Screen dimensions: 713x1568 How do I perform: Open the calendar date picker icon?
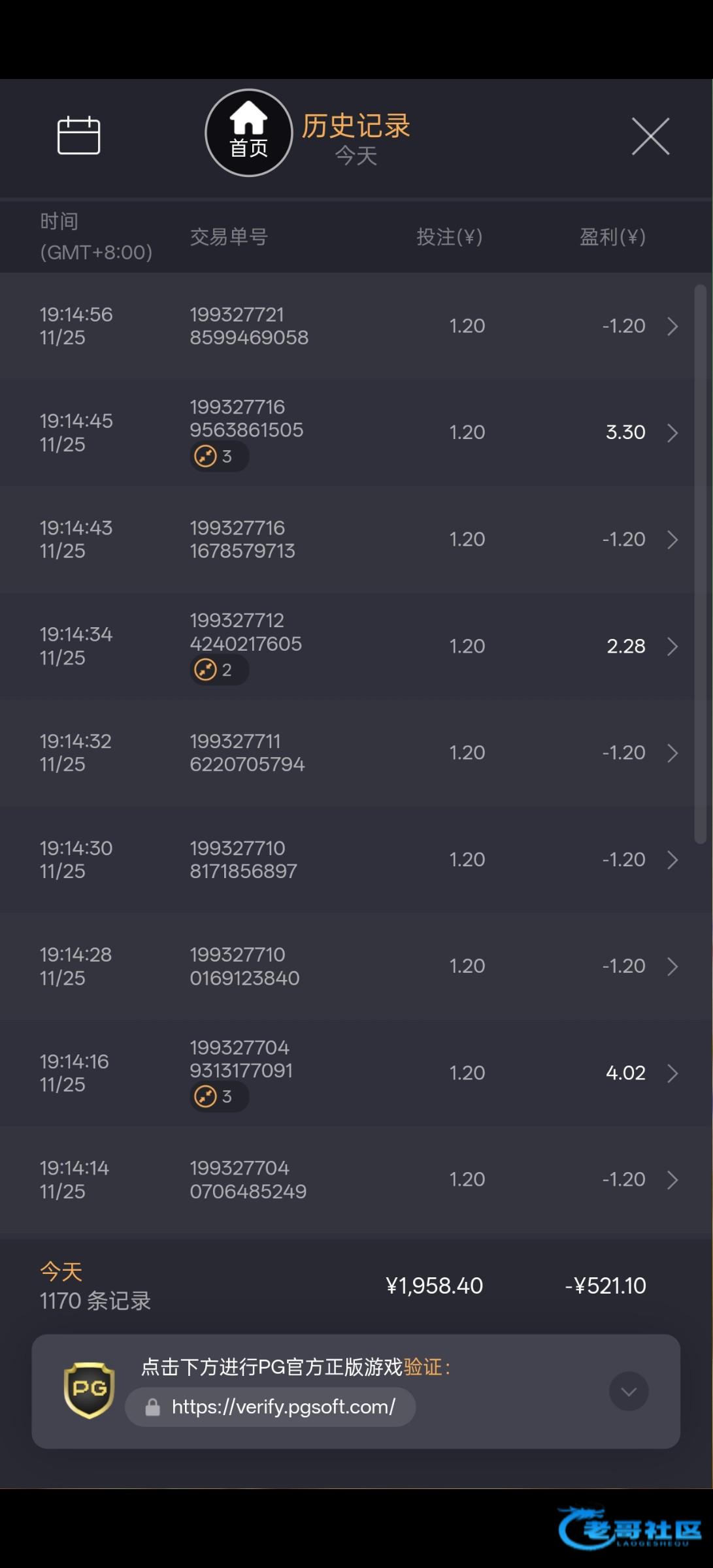[x=78, y=135]
